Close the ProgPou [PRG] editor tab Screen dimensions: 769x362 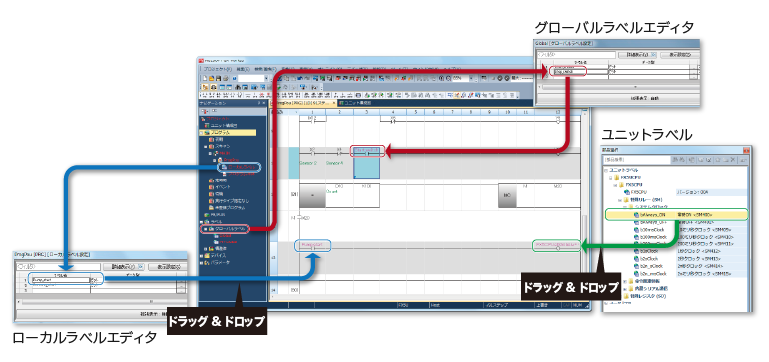pyautogui.click(x=333, y=103)
